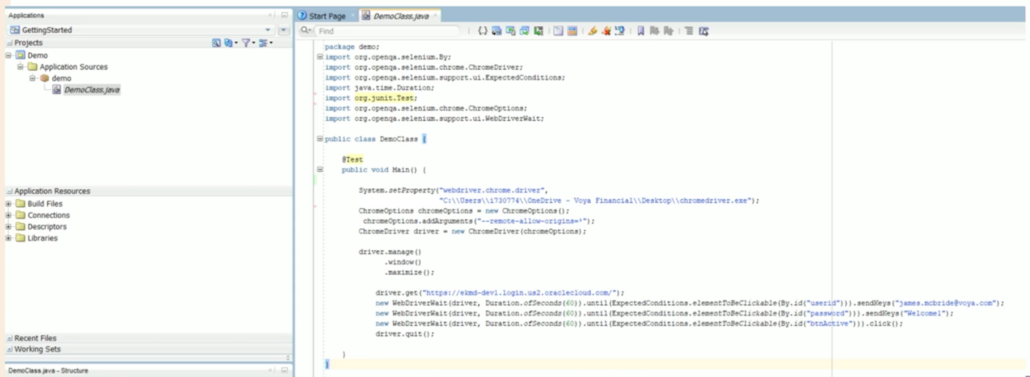This screenshot has width=1030, height=377.
Task: Click the toolbar icon right of the curly braces
Action: coord(497,31)
